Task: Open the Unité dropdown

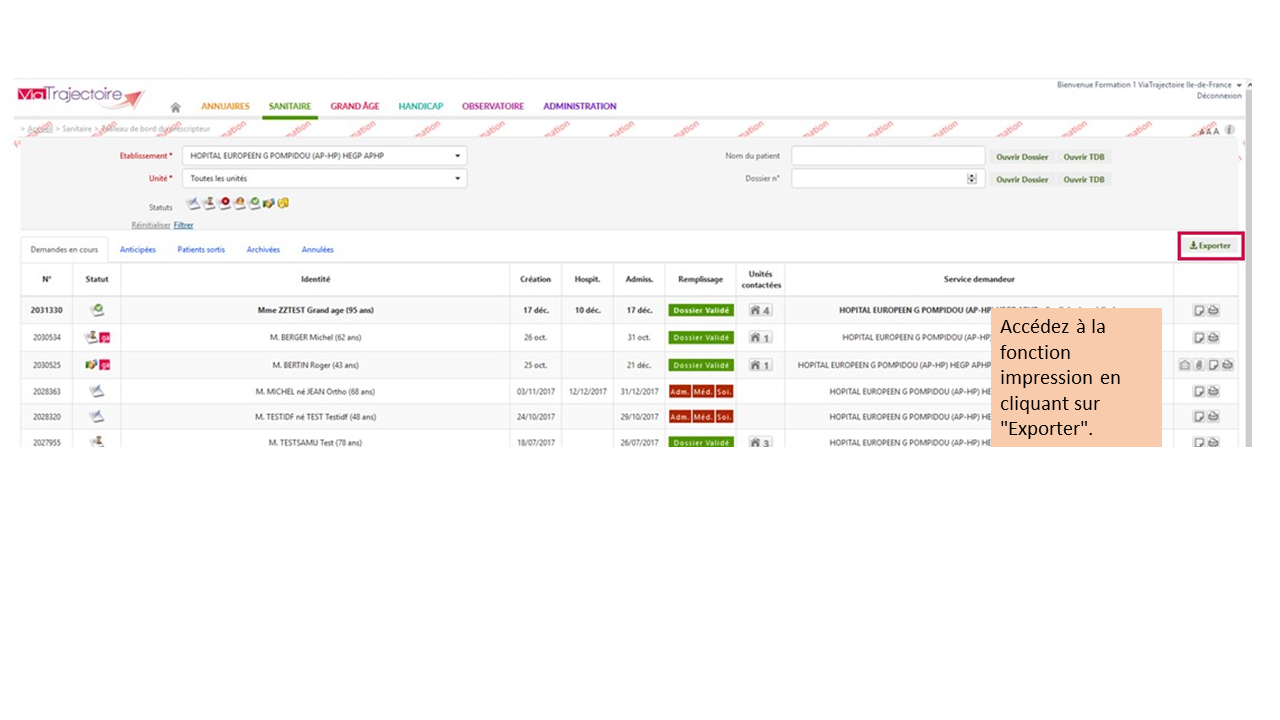Action: click(x=458, y=179)
